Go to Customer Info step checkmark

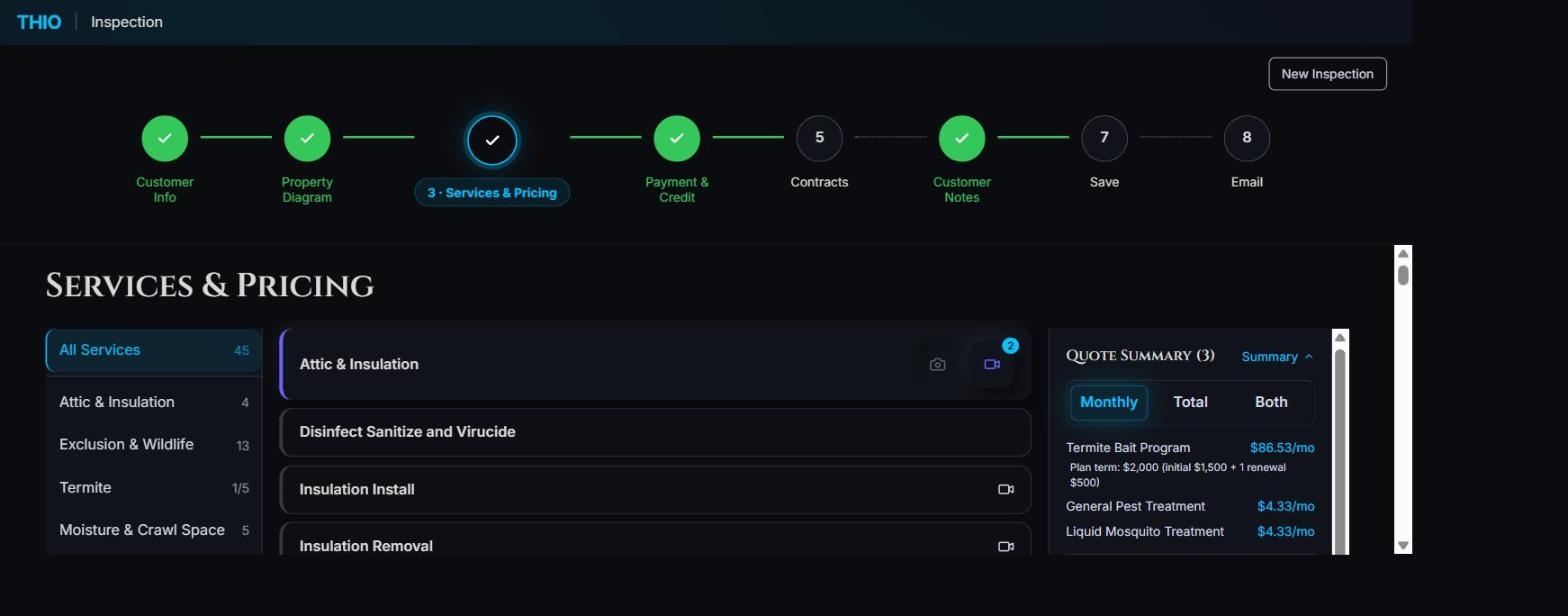165,138
